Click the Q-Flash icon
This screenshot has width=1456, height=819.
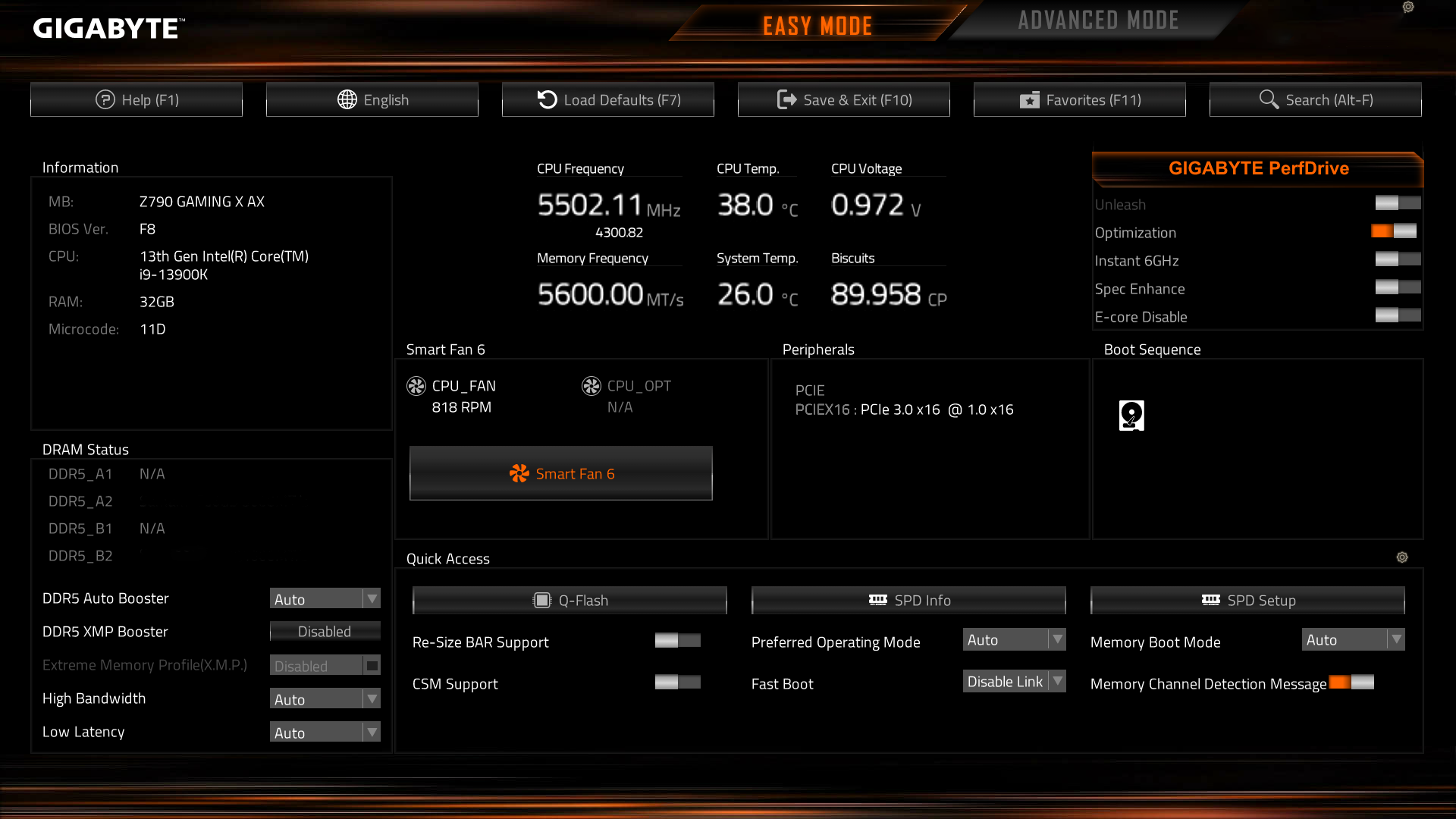tap(543, 600)
